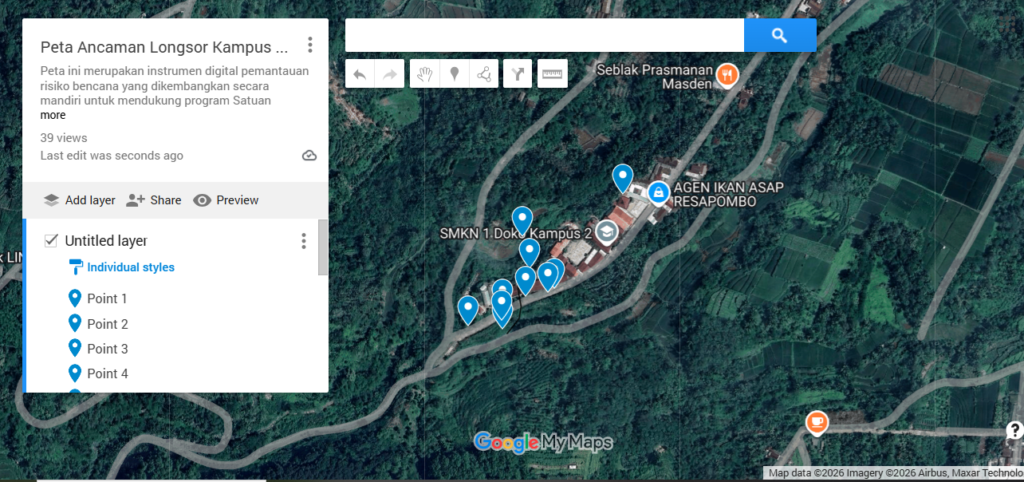Click inside the map search field
Screen dimensions: 1024x482
coord(544,35)
